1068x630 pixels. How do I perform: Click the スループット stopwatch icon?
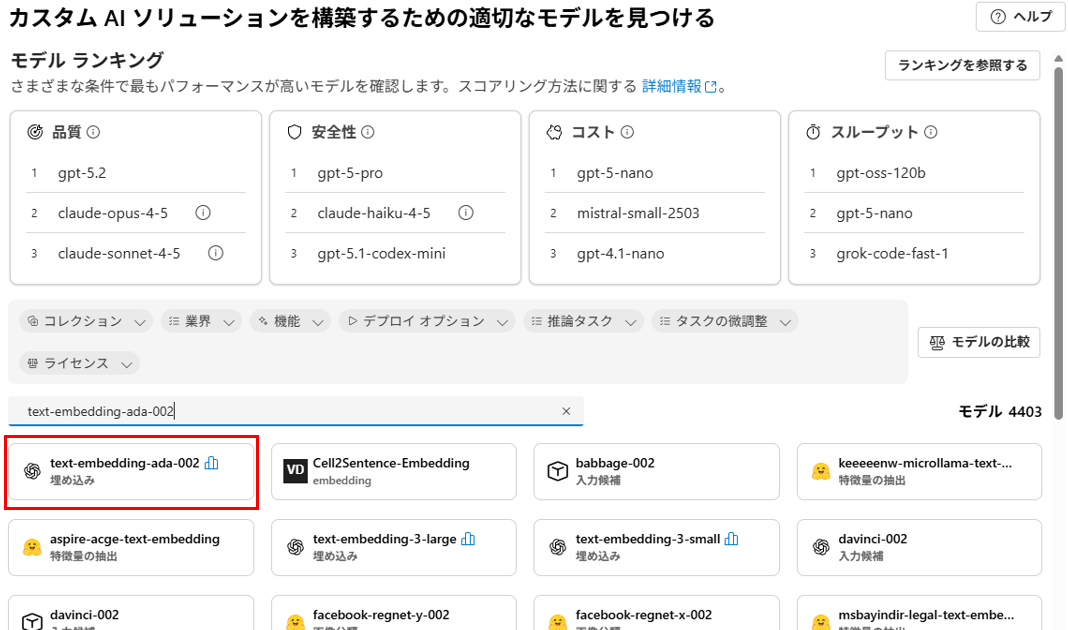pos(813,132)
